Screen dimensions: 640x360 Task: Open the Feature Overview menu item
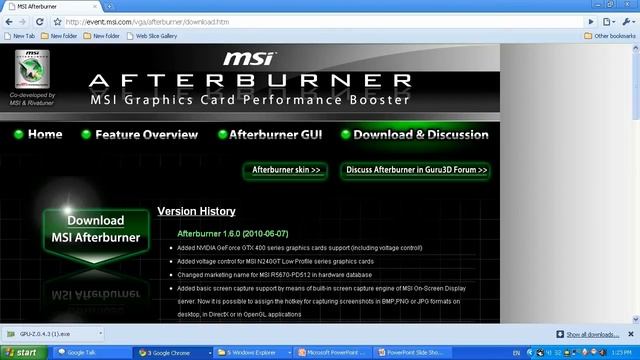(140, 134)
